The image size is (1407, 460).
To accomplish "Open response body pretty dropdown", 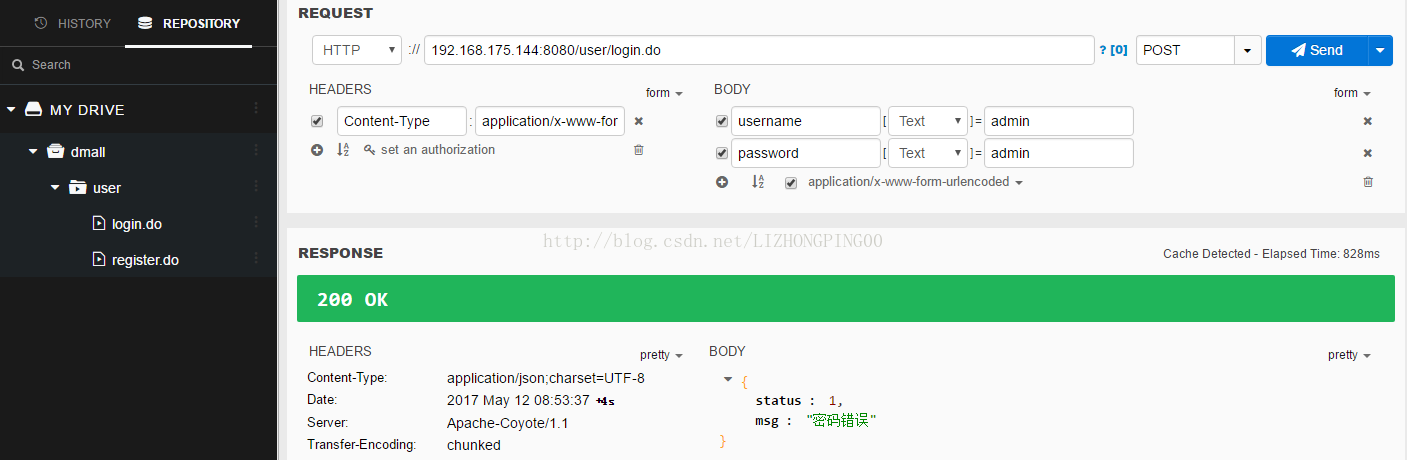I will [1350, 355].
